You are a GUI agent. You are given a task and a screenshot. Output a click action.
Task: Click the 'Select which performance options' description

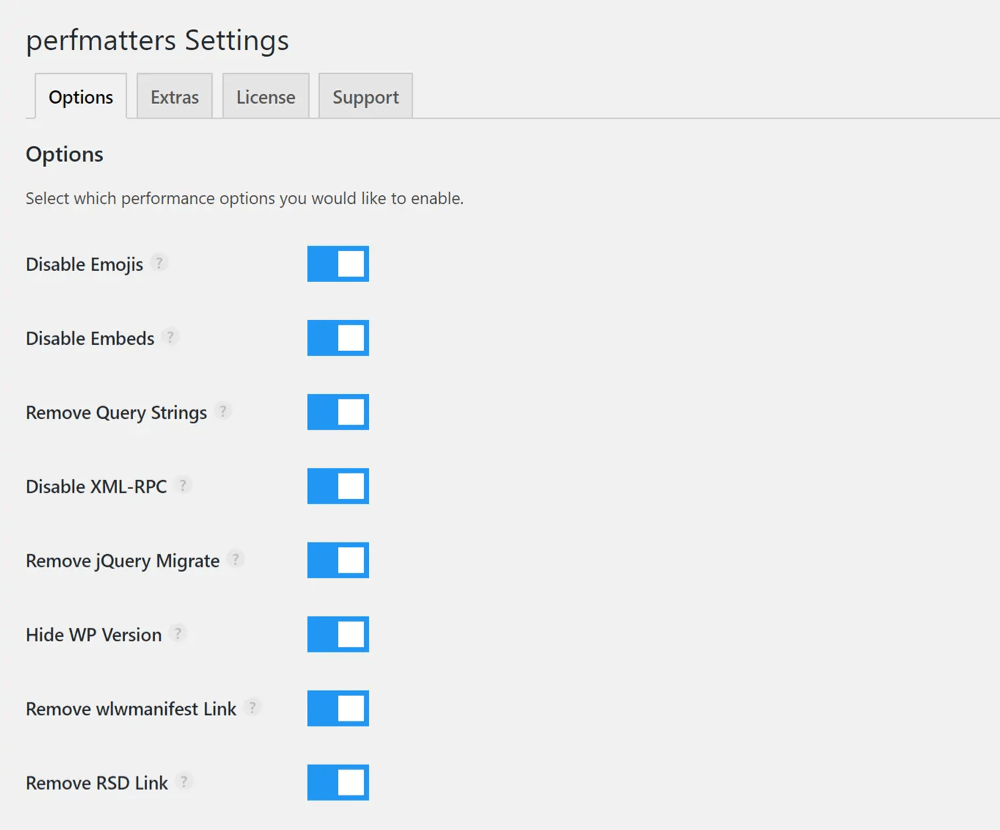[x=245, y=198]
